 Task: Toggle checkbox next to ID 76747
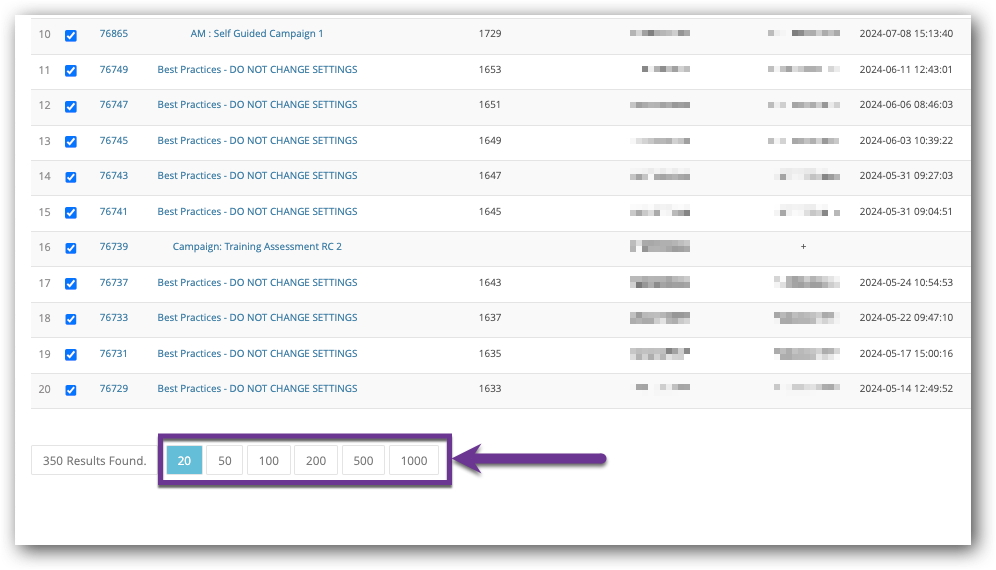[x=71, y=106]
